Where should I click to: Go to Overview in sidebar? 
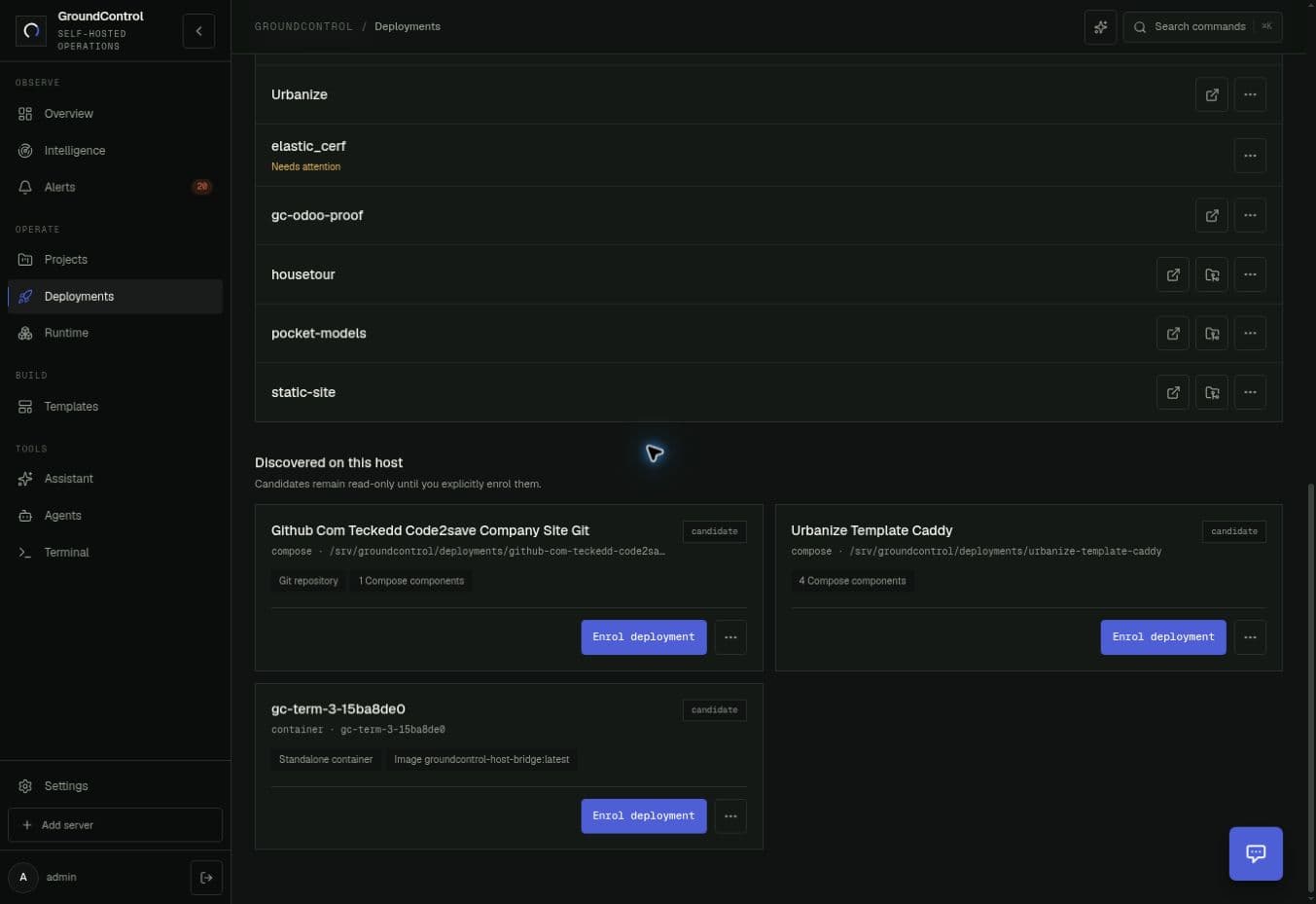pos(115,114)
